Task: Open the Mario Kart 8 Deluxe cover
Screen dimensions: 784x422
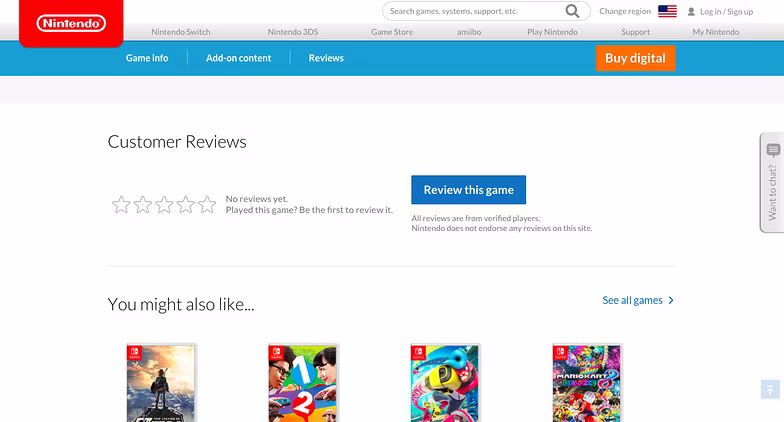Action: coord(586,383)
